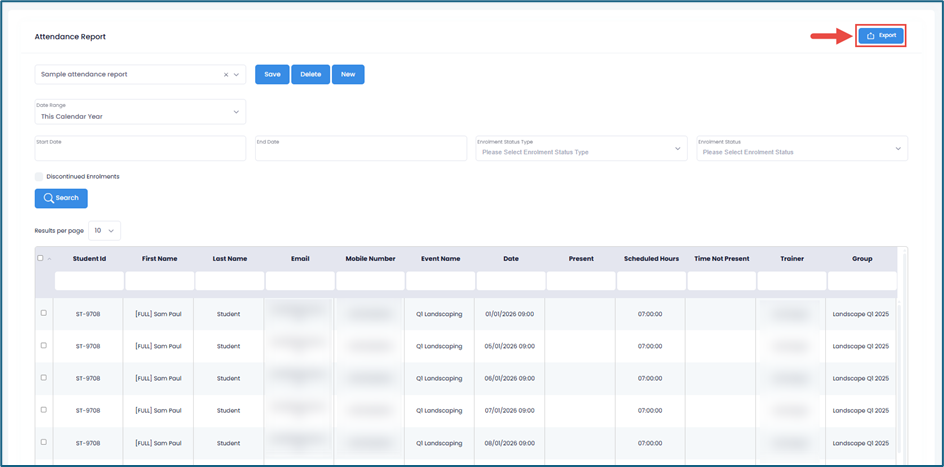This screenshot has height=467, width=944.
Task: Clear the Sample attendance report selection
Action: (x=226, y=75)
